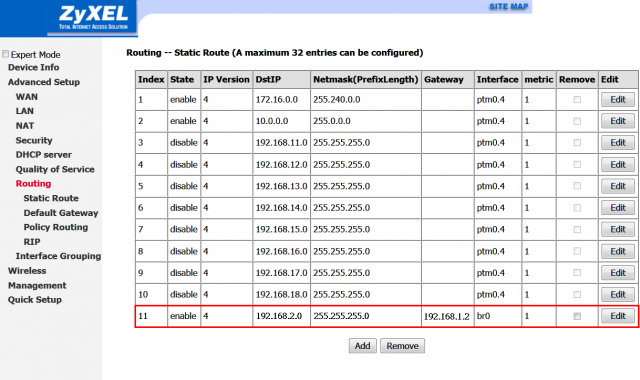Edit the 192.168.15.0 route entry
Viewport: 640px width, 380px height.
[x=618, y=229]
